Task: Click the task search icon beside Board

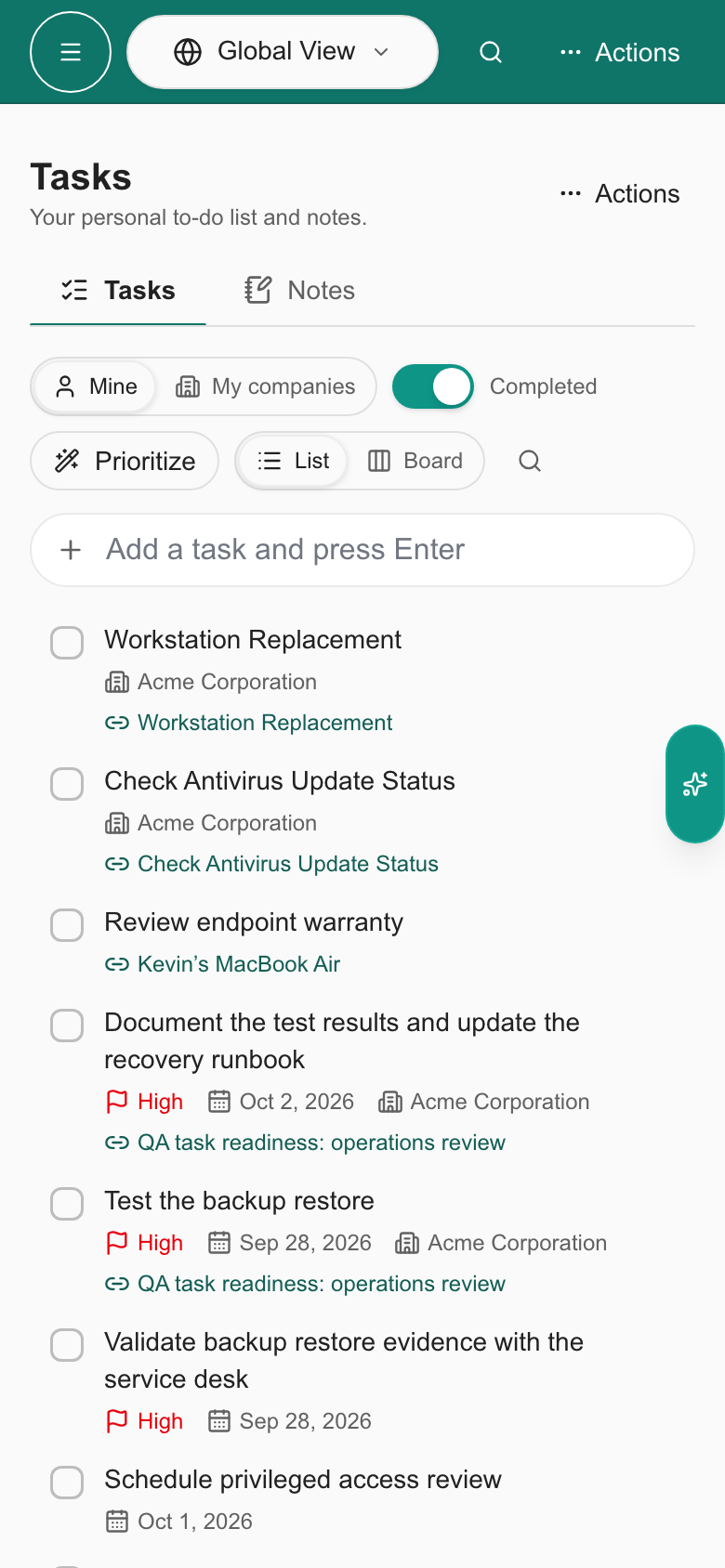Action: tap(530, 461)
